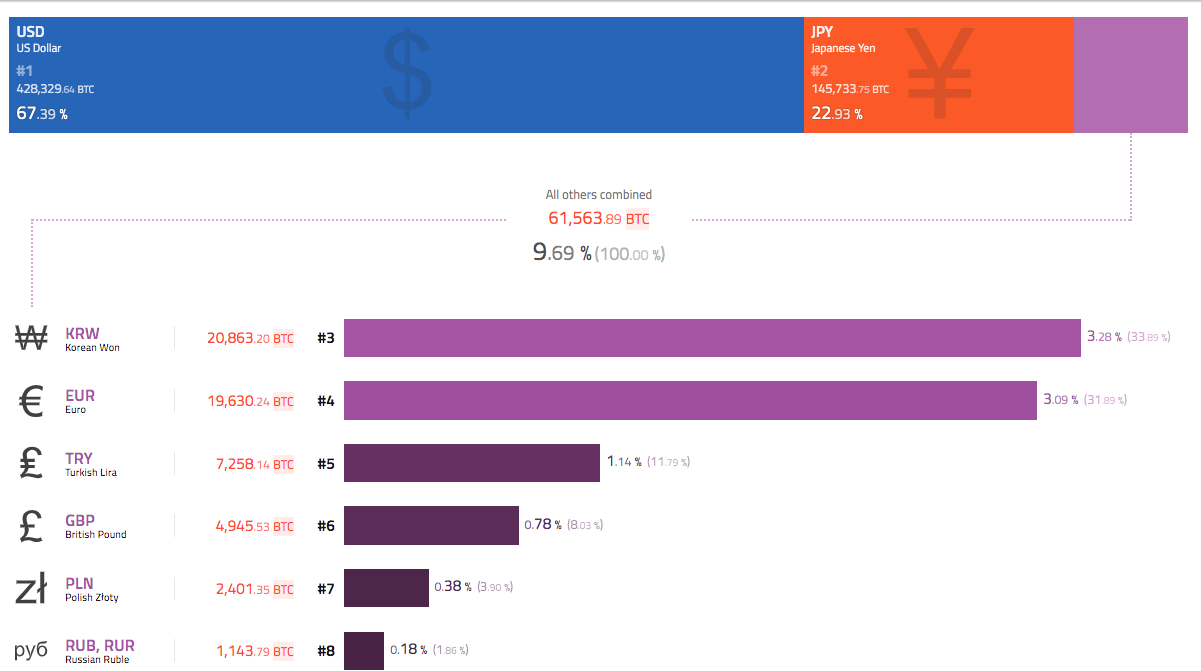Image resolution: width=1201 pixels, height=671 pixels.
Task: Click the Korean Won ₩ symbol icon
Action: click(x=32, y=339)
